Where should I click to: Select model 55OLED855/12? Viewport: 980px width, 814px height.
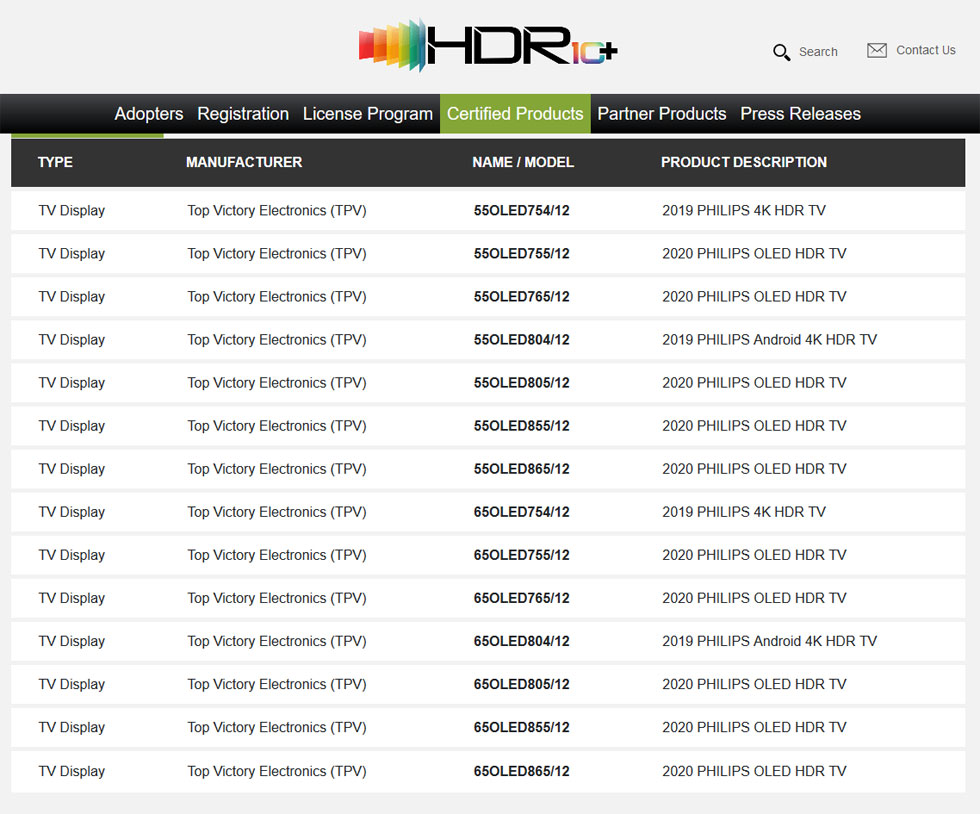click(521, 426)
